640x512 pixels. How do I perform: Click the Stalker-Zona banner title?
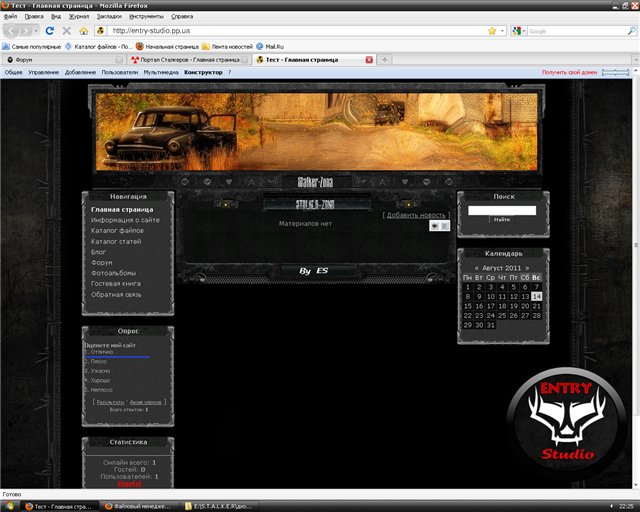(315, 182)
